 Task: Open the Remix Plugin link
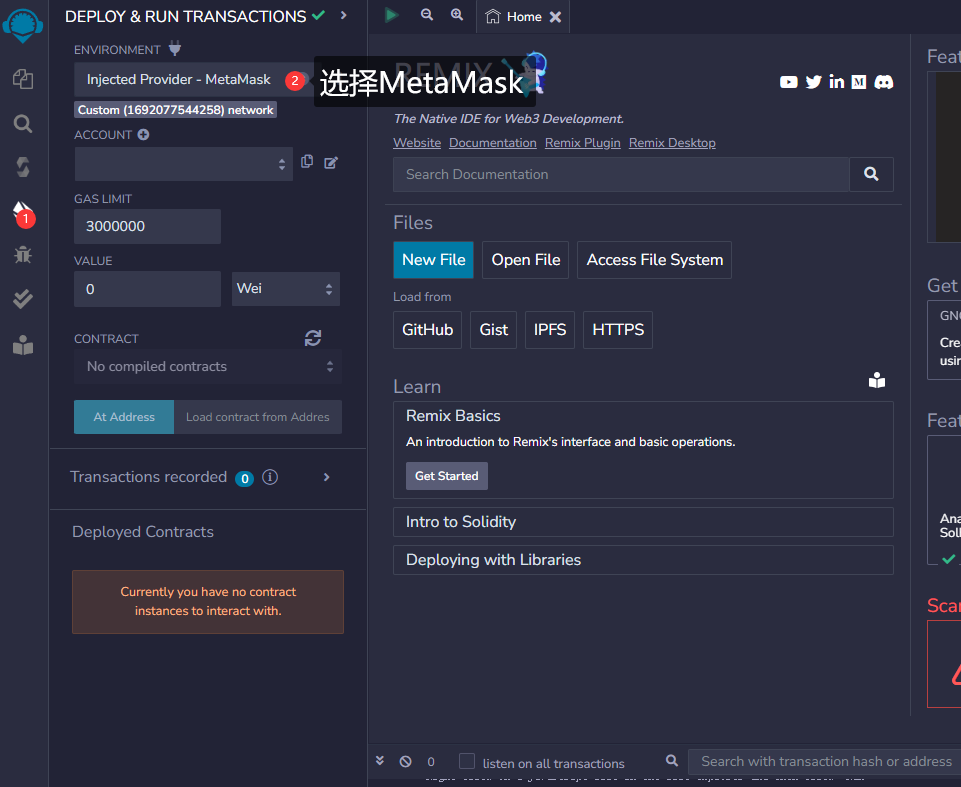582,143
